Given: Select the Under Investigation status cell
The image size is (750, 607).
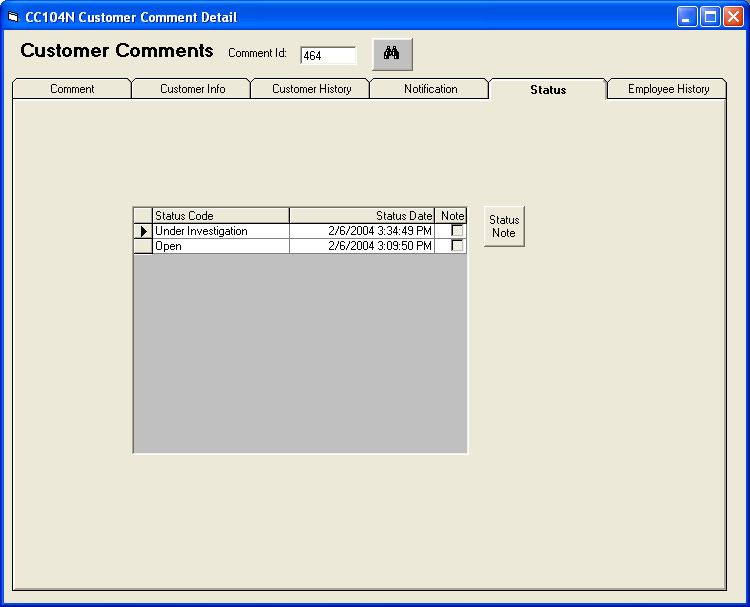Looking at the screenshot, I should point(220,231).
